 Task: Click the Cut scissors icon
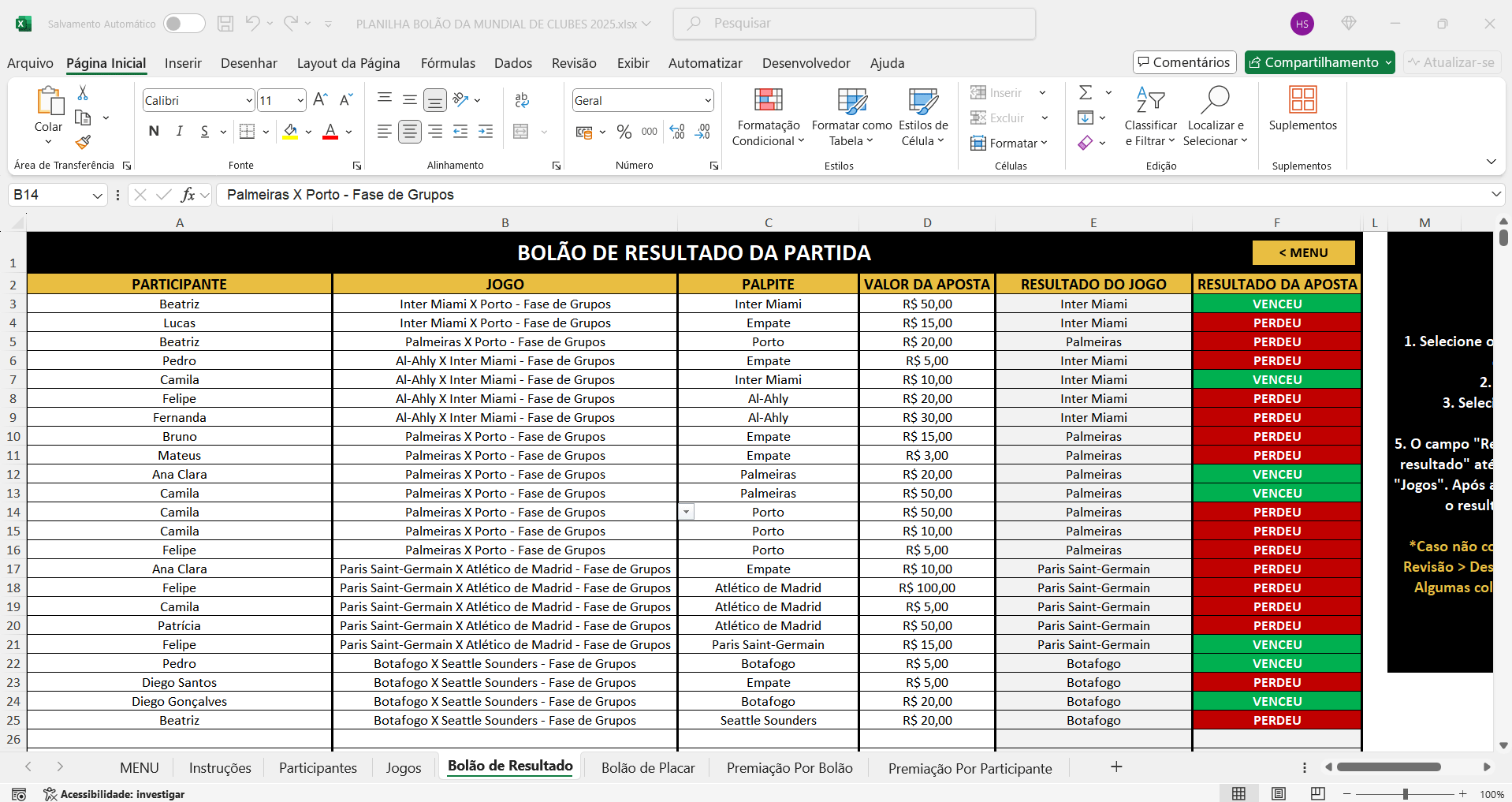click(x=83, y=93)
